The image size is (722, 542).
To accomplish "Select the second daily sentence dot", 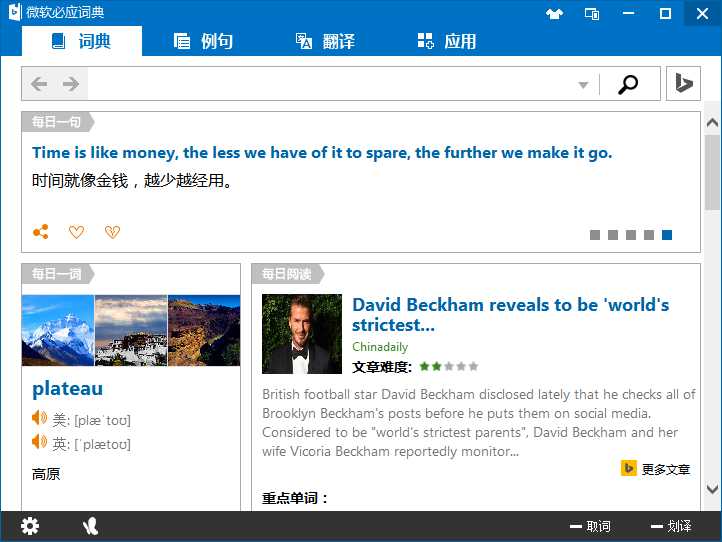I will tap(613, 235).
